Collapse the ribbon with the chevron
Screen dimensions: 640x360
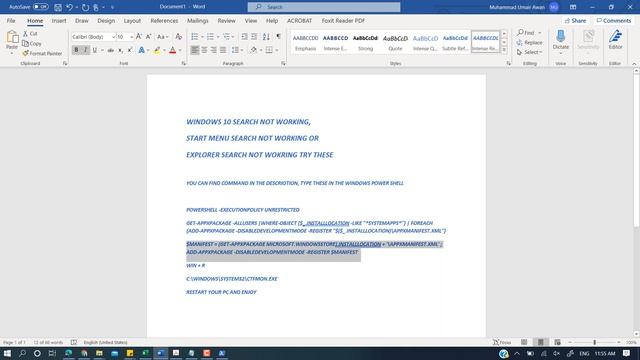[x=634, y=64]
